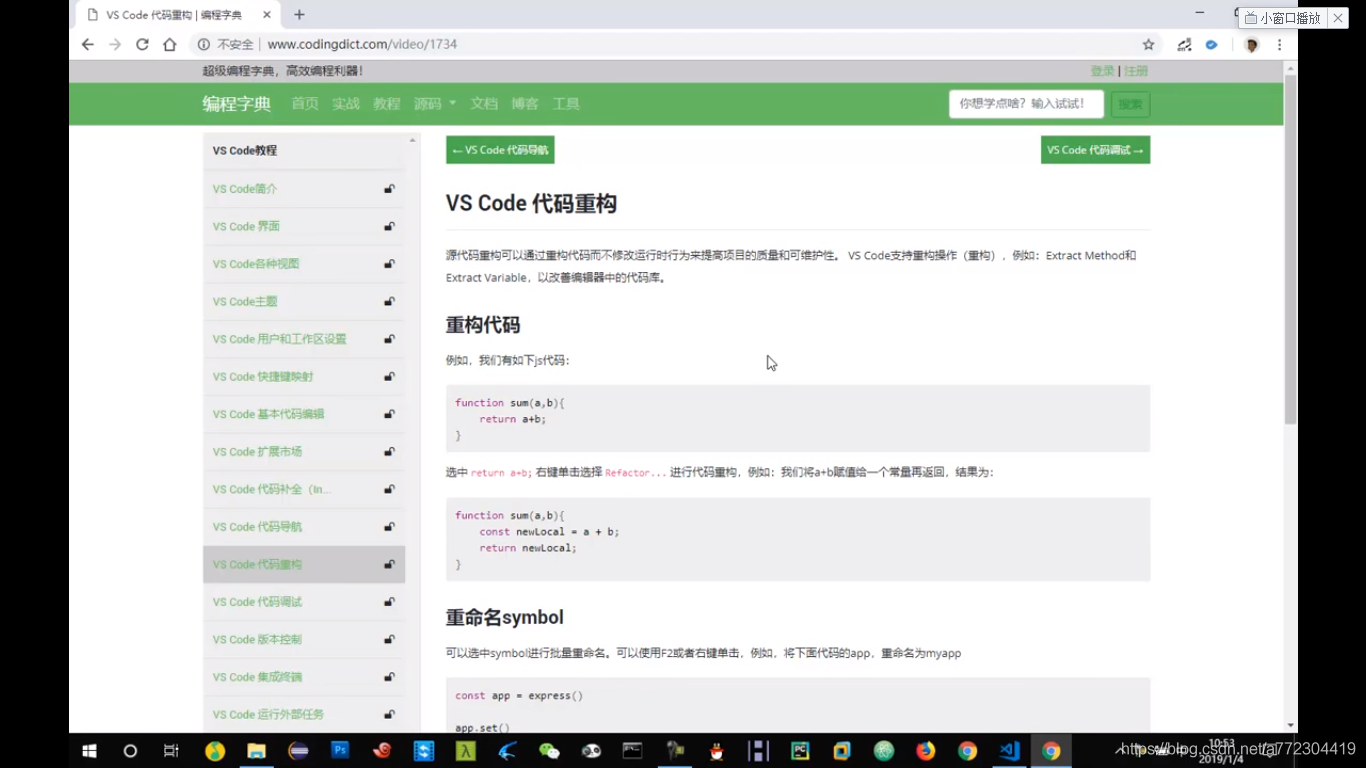The image size is (1366, 768).
Task: Click the lock icon beside VS Code 界面
Action: 389,227
